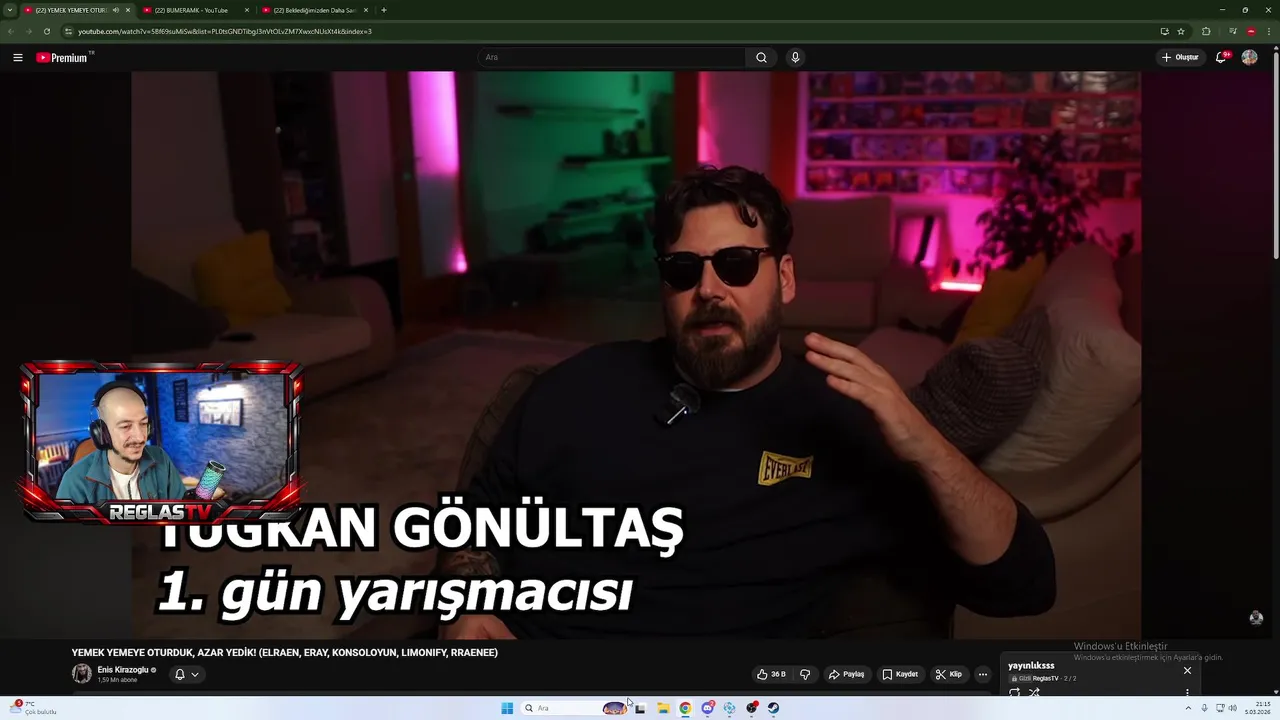Open site information icon in address bar
Viewport: 1280px width, 720px height.
[x=68, y=31]
